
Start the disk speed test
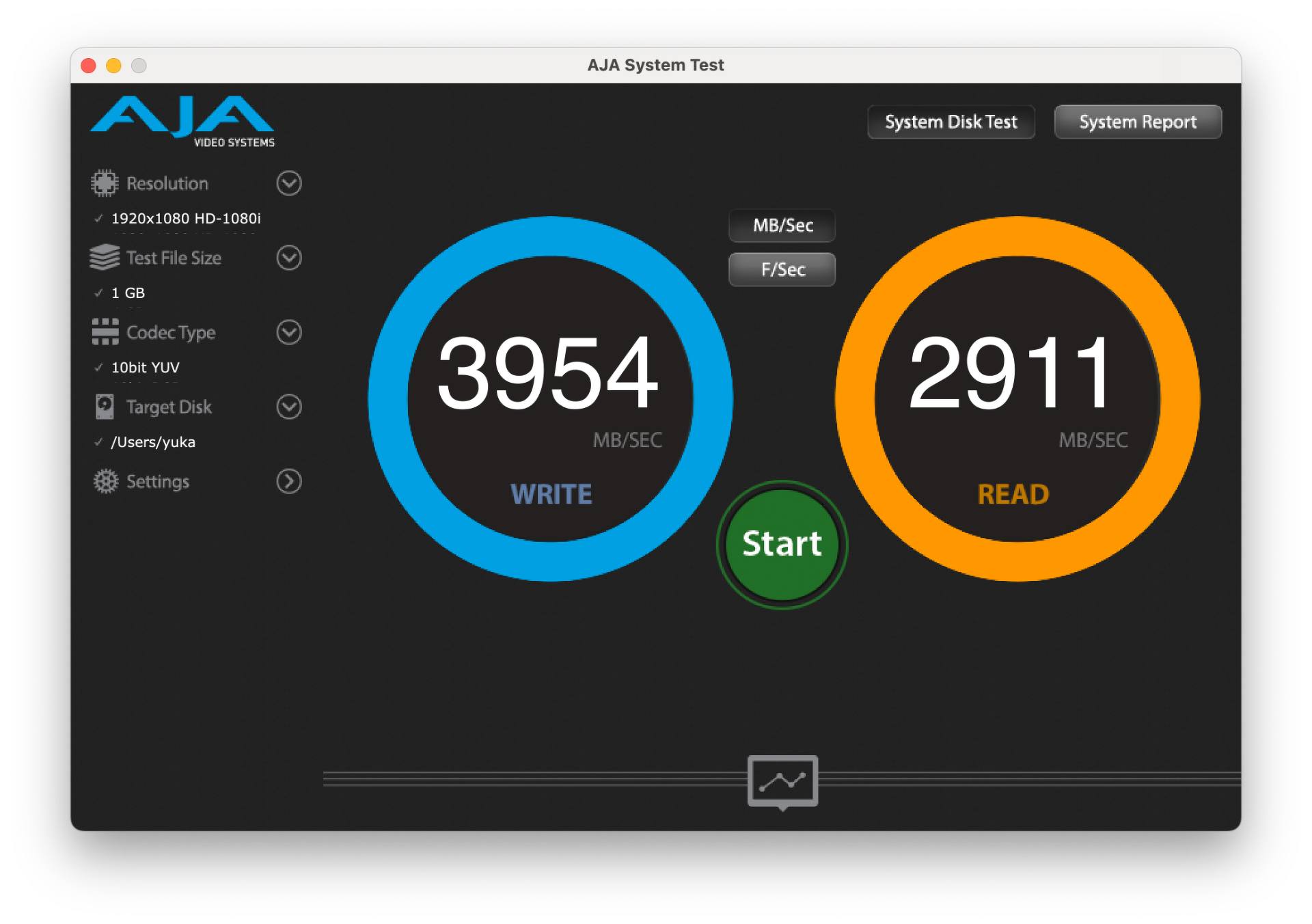click(782, 545)
